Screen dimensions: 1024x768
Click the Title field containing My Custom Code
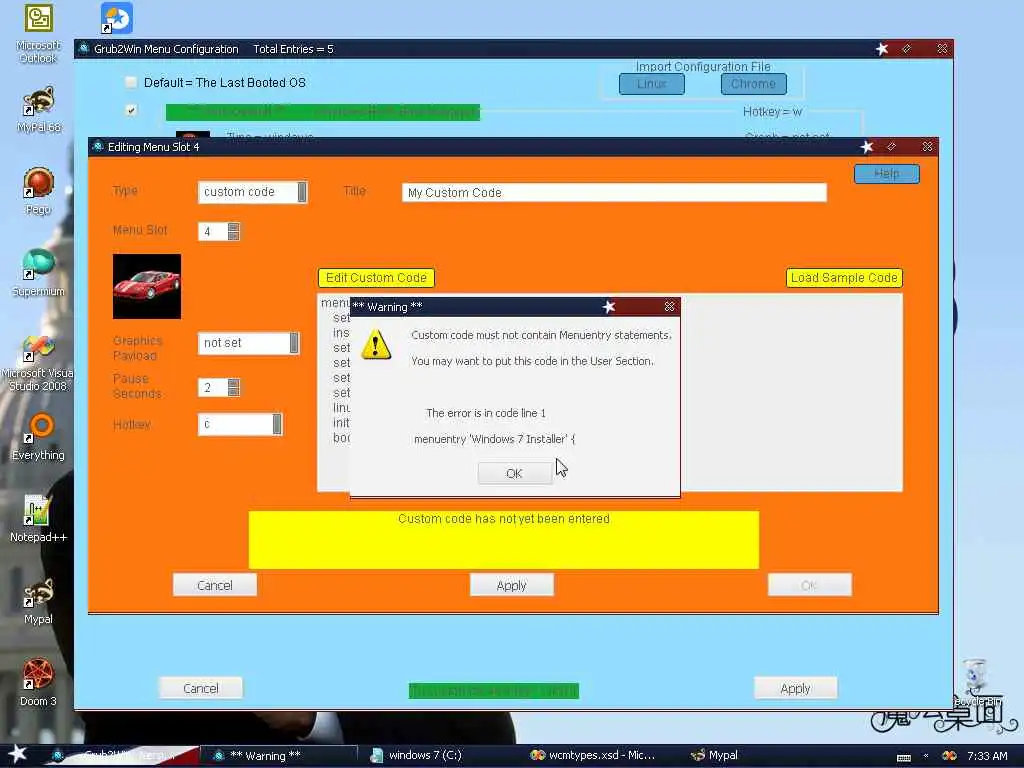tap(614, 193)
